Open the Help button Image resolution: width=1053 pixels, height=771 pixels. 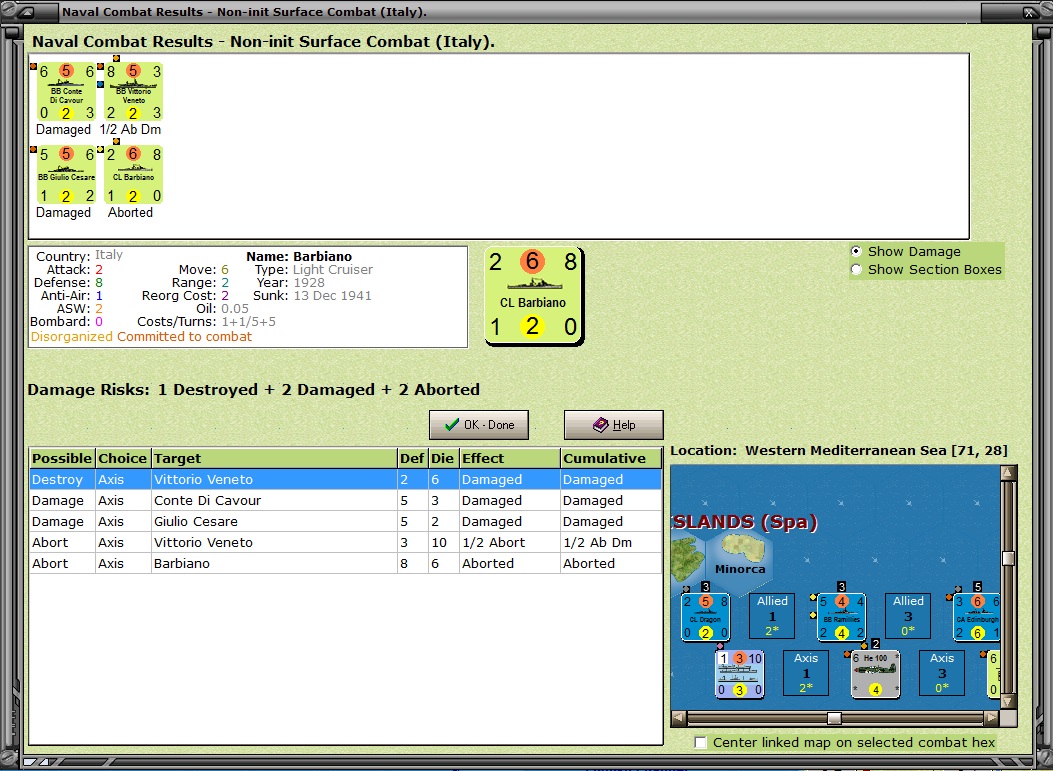tap(614, 425)
